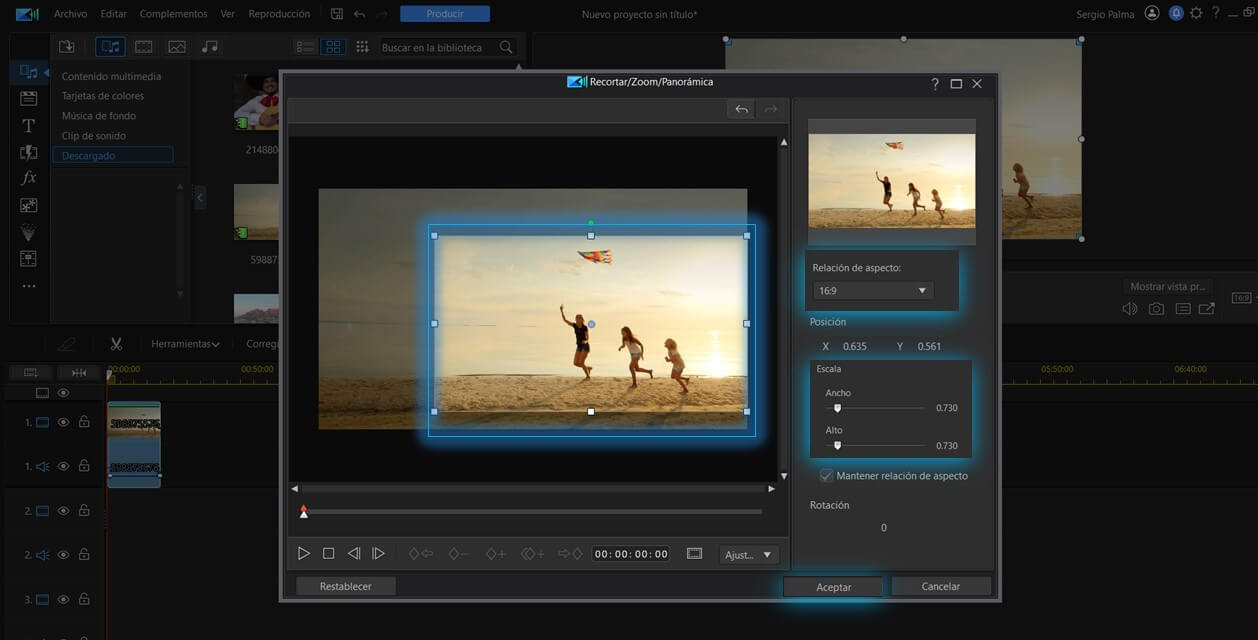Open the Ajust... zoom dropdown

pos(748,554)
